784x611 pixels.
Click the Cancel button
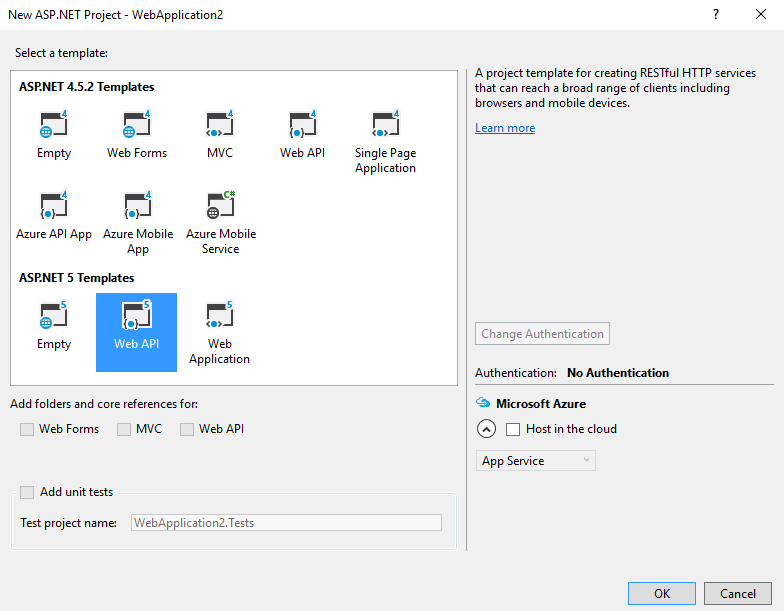pos(738,594)
